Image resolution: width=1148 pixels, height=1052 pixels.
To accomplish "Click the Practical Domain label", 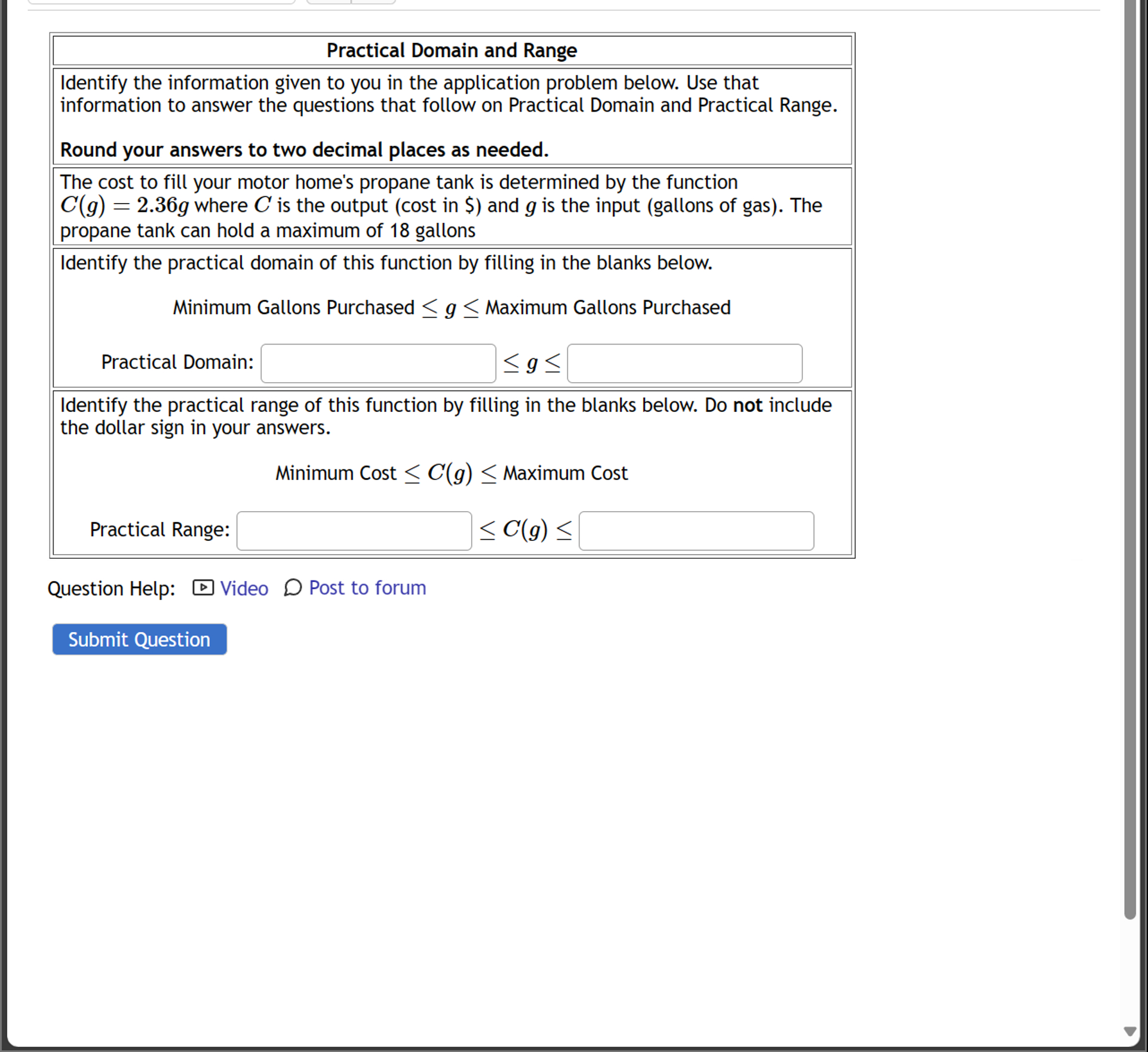I will click(x=177, y=362).
